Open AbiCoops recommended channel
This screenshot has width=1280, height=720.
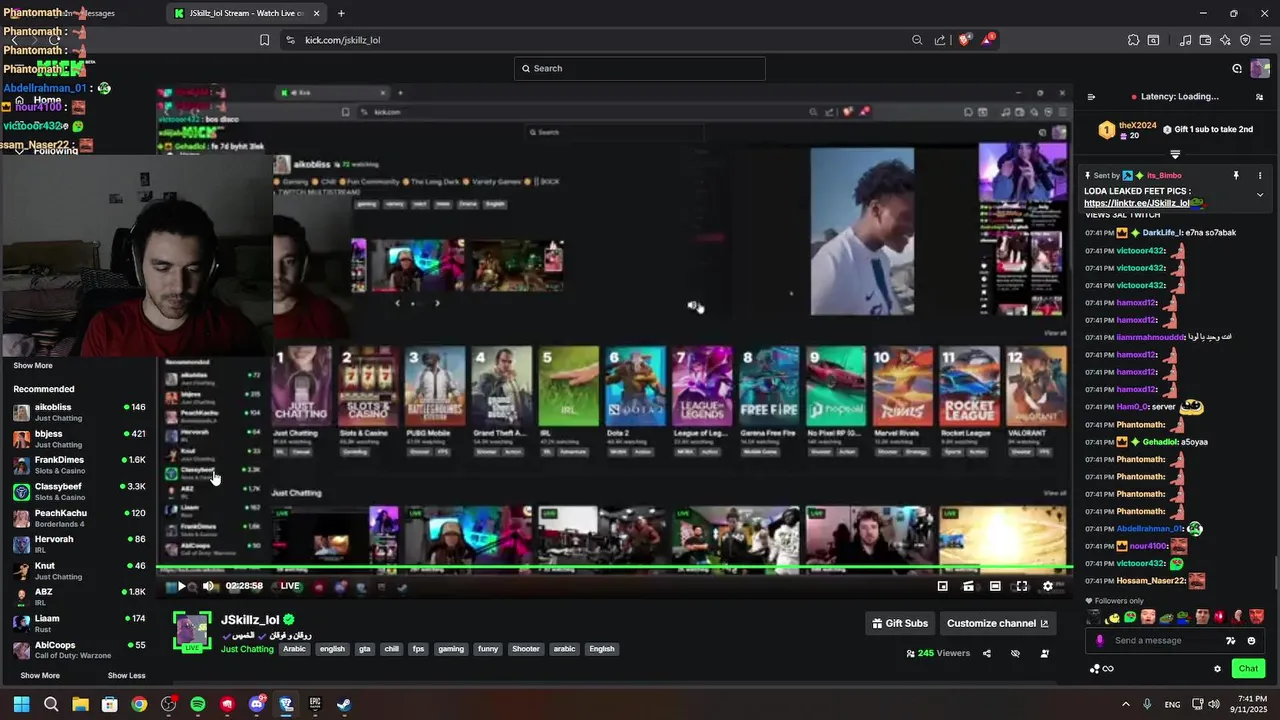[79, 649]
